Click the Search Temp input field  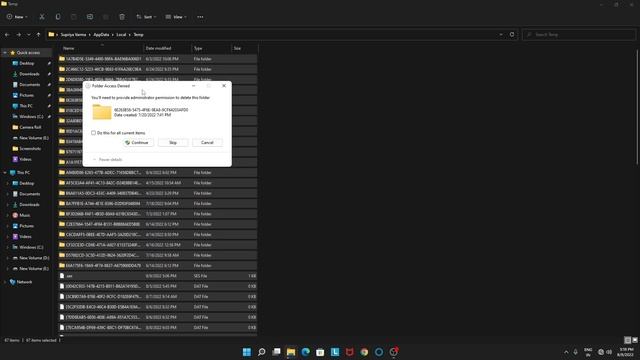coord(579,35)
